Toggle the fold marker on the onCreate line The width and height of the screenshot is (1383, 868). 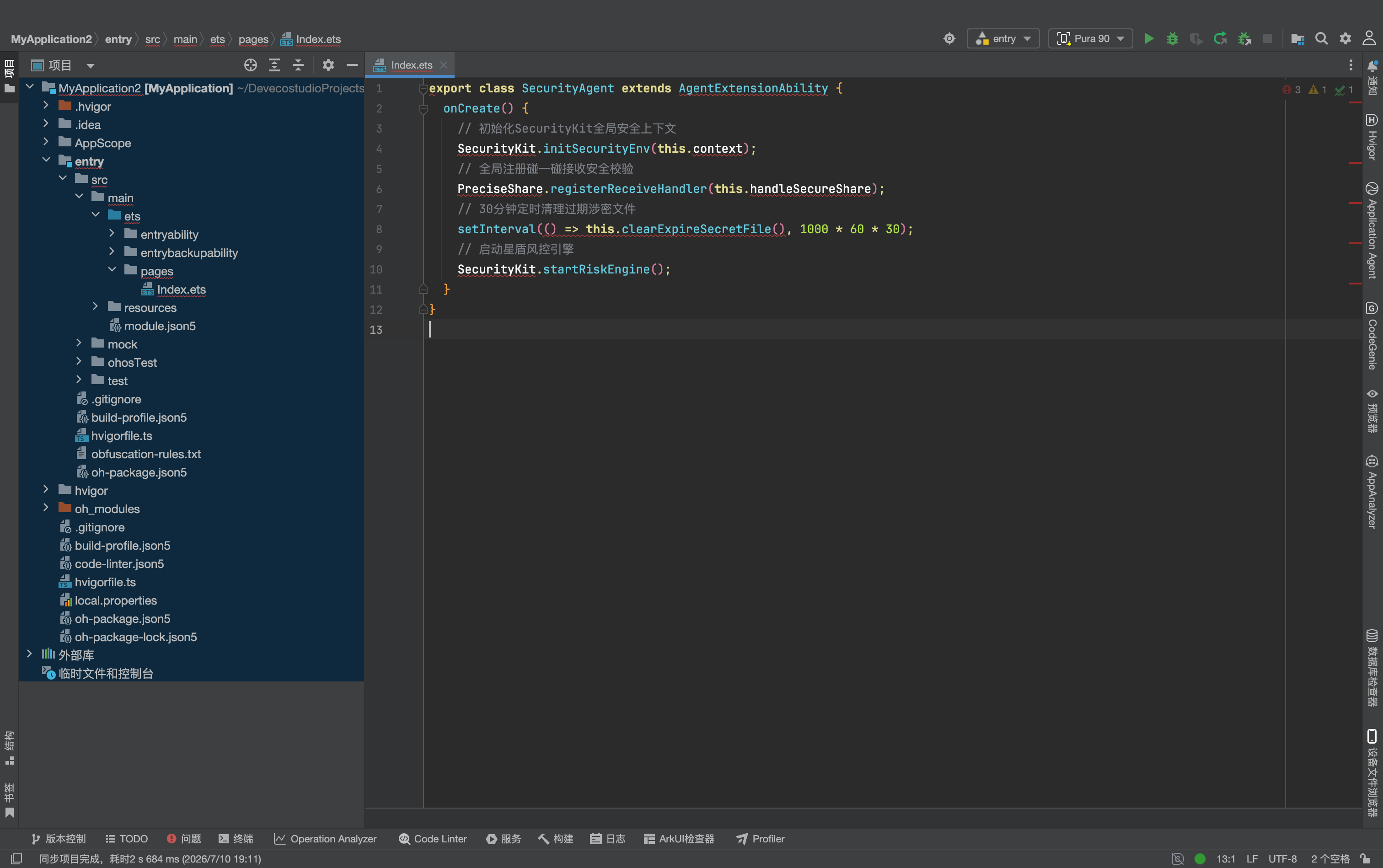[423, 108]
